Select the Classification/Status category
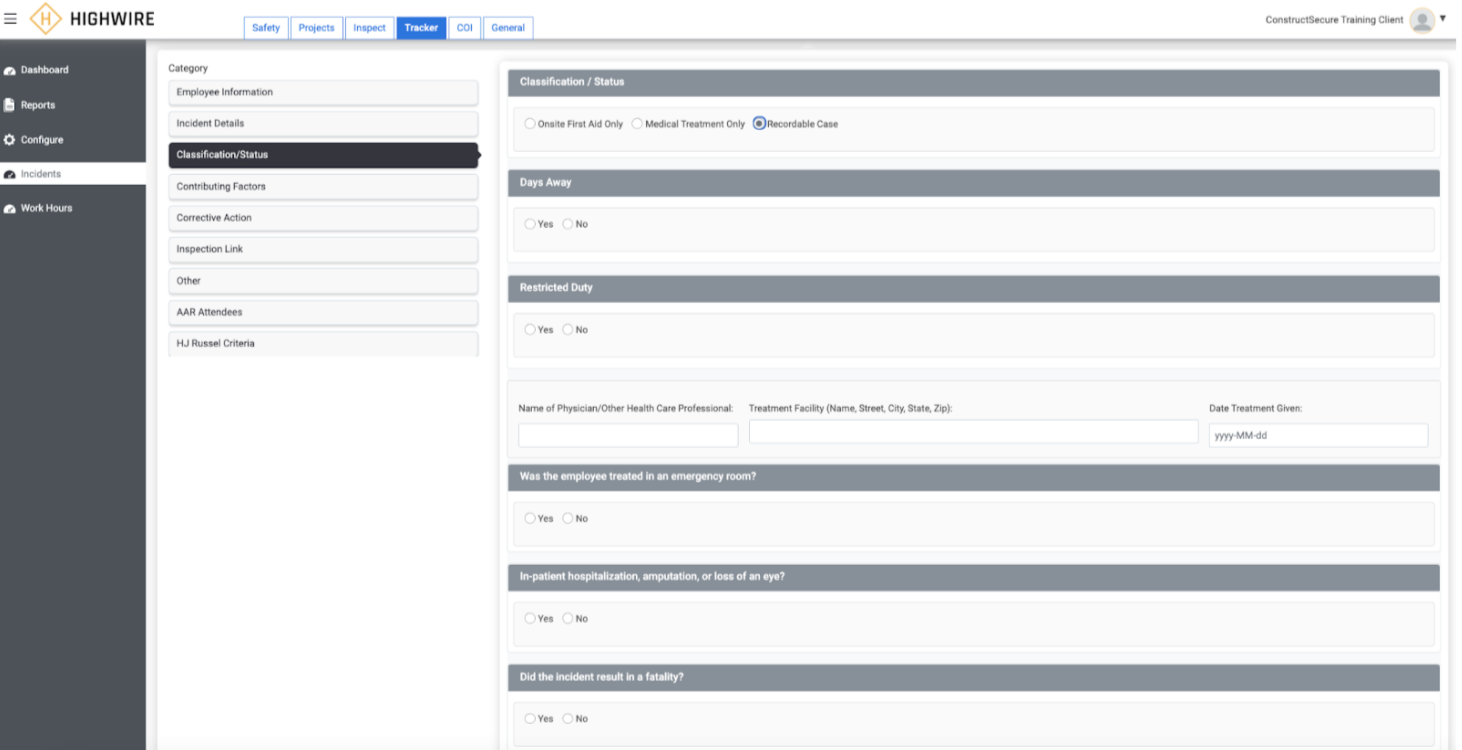The width and height of the screenshot is (1462, 750). 323,155
